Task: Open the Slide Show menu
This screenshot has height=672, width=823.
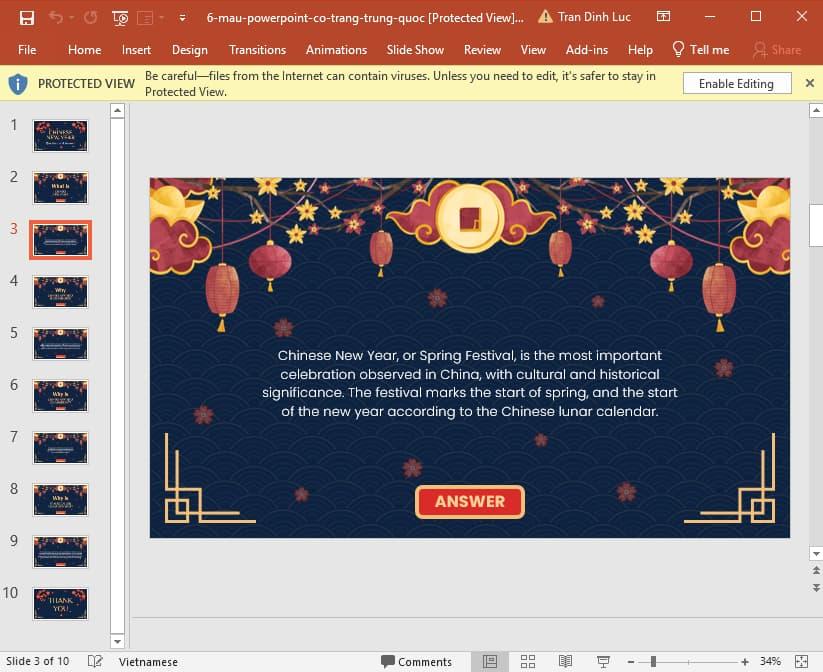Action: pos(415,49)
